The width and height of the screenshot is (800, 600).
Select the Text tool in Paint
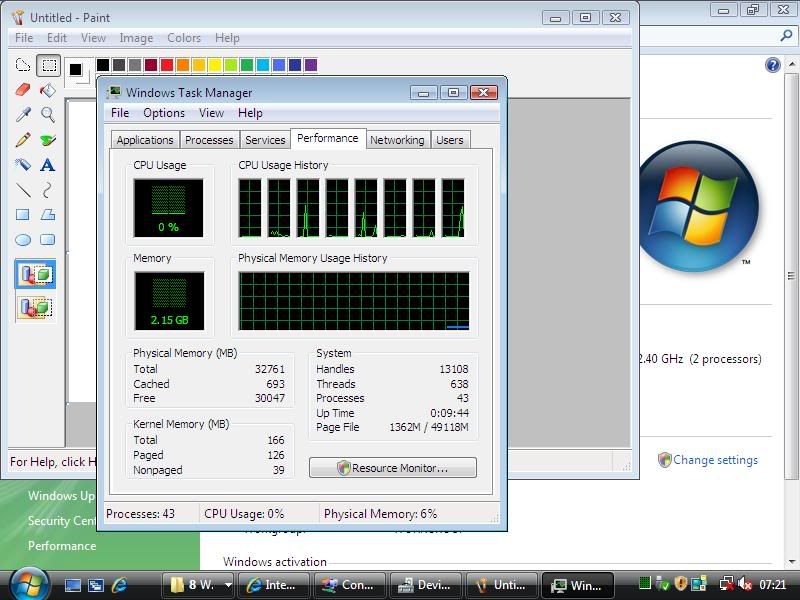pyautogui.click(x=48, y=165)
